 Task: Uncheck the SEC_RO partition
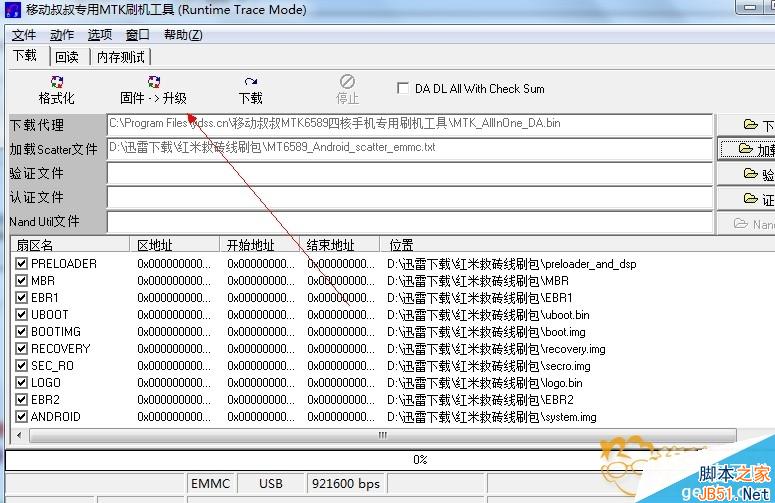click(x=21, y=366)
